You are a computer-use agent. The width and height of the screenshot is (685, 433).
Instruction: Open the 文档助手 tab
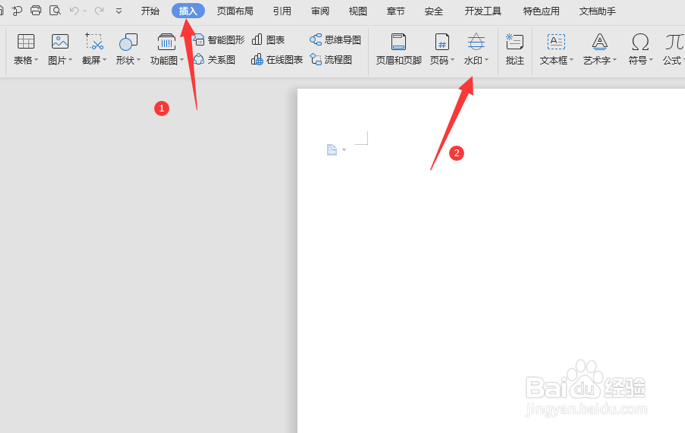tap(598, 11)
